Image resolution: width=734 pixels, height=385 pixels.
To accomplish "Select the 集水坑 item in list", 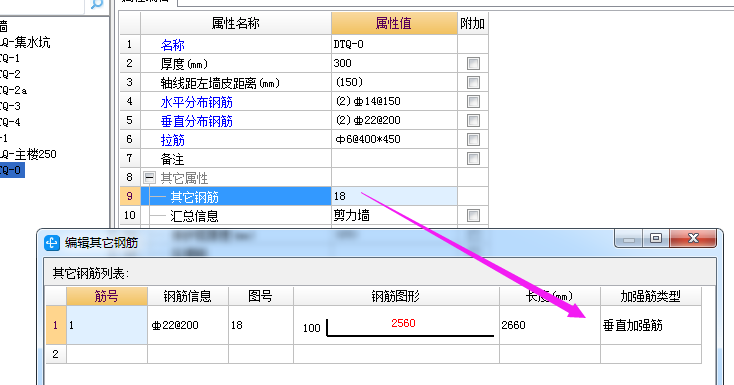I will click(x=25, y=43).
